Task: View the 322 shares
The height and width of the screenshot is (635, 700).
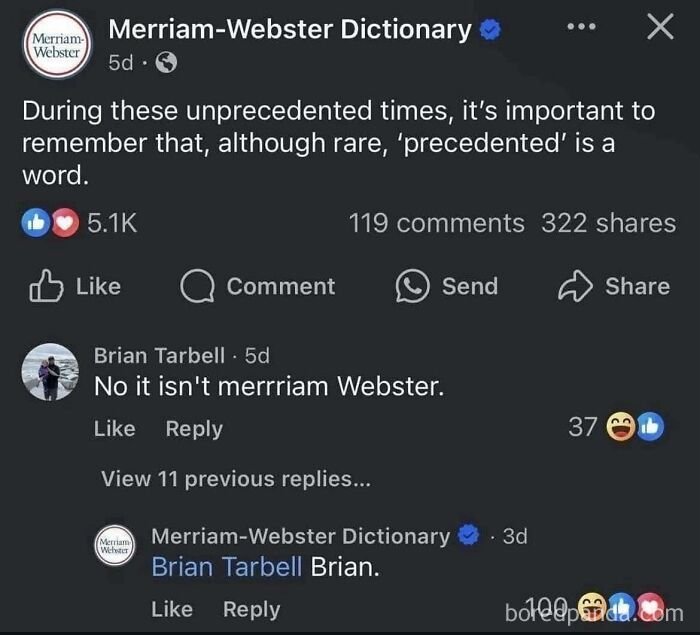Action: pos(608,223)
